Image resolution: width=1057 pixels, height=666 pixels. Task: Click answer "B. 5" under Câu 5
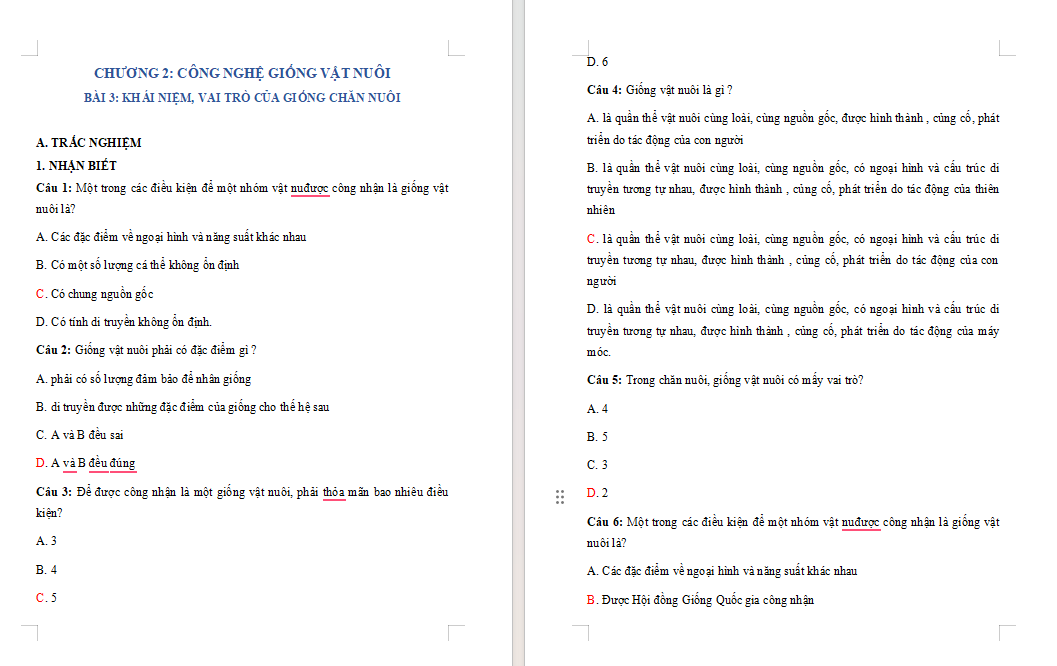[x=597, y=437]
